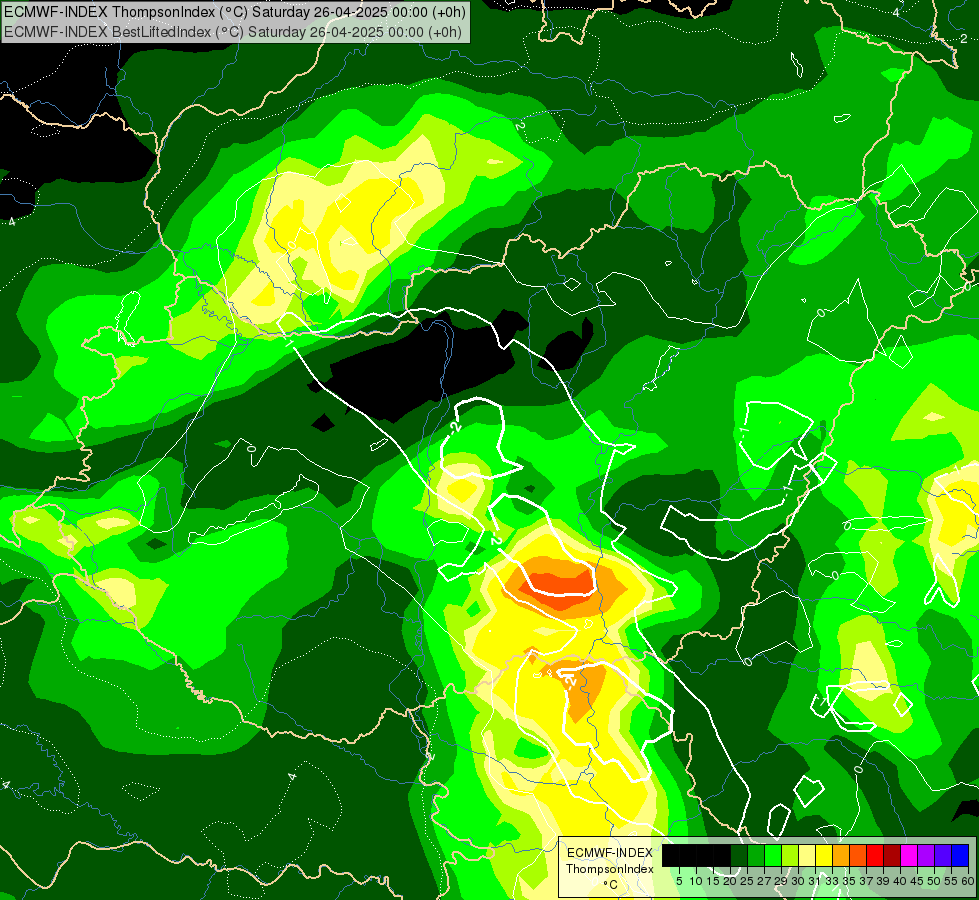The width and height of the screenshot is (979, 900).
Task: Select the blue 55–60 legend swatch
Action: point(960,856)
